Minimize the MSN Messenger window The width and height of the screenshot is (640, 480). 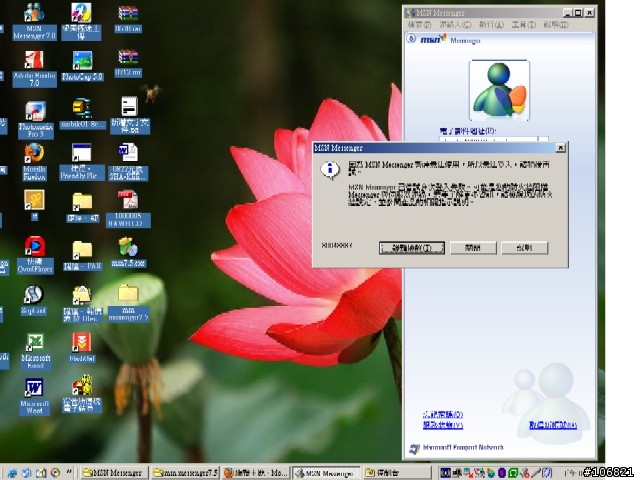point(568,13)
